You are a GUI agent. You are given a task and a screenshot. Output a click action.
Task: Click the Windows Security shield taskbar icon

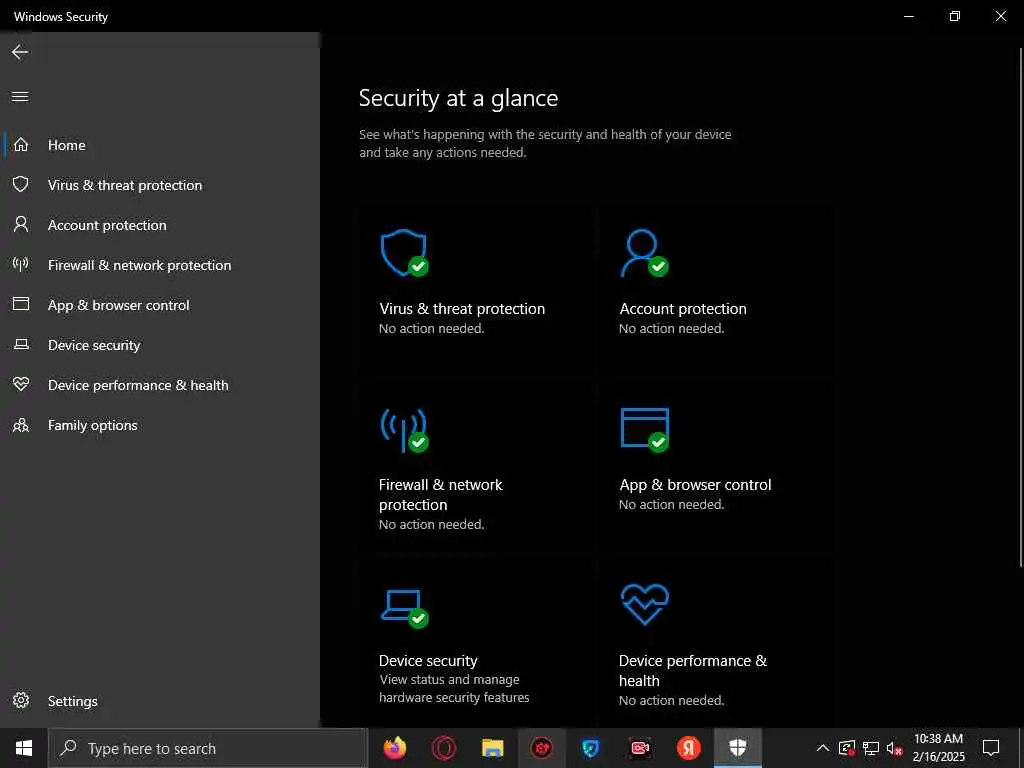coord(737,748)
